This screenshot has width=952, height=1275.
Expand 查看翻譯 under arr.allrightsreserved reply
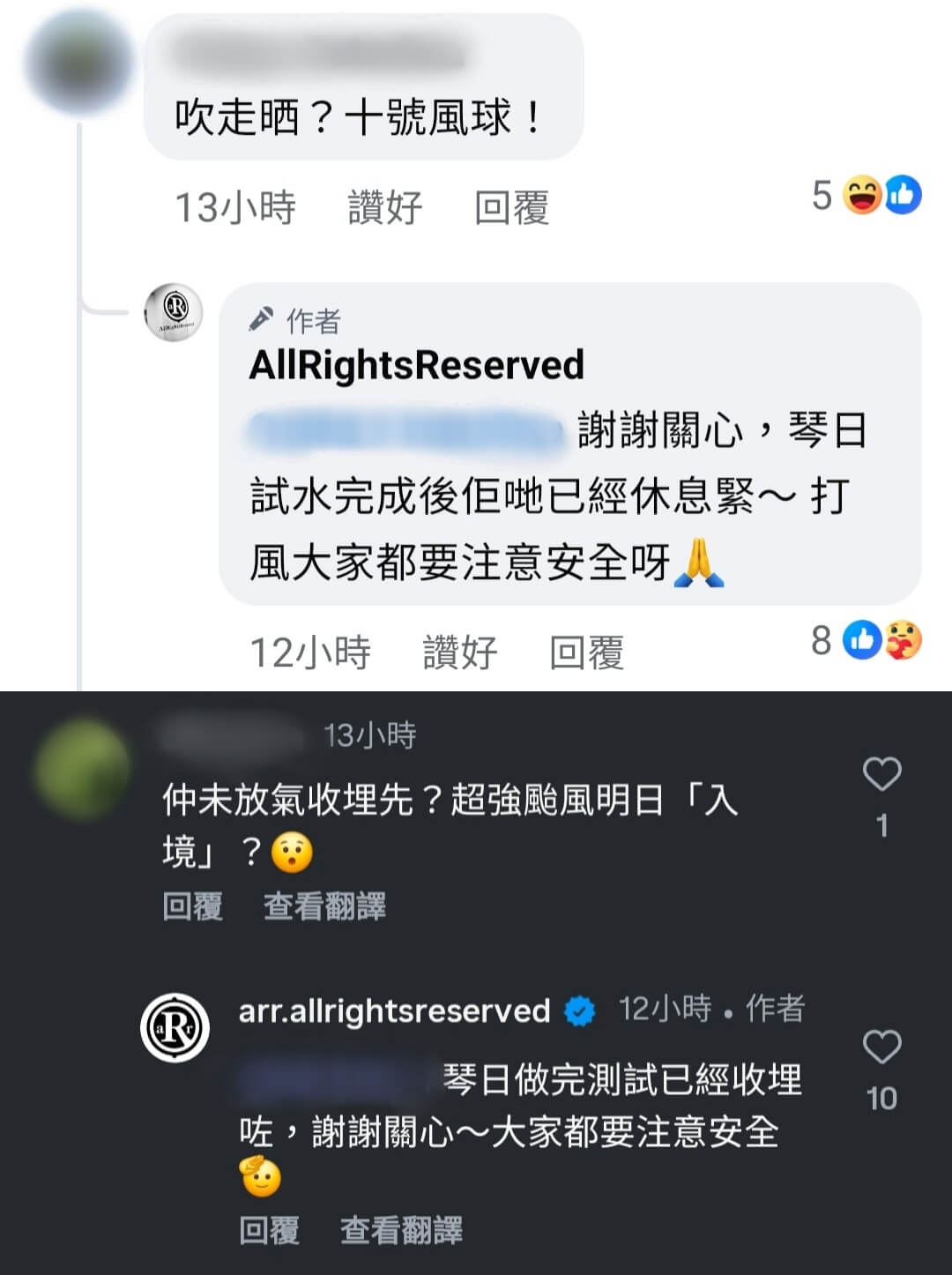coord(401,1231)
